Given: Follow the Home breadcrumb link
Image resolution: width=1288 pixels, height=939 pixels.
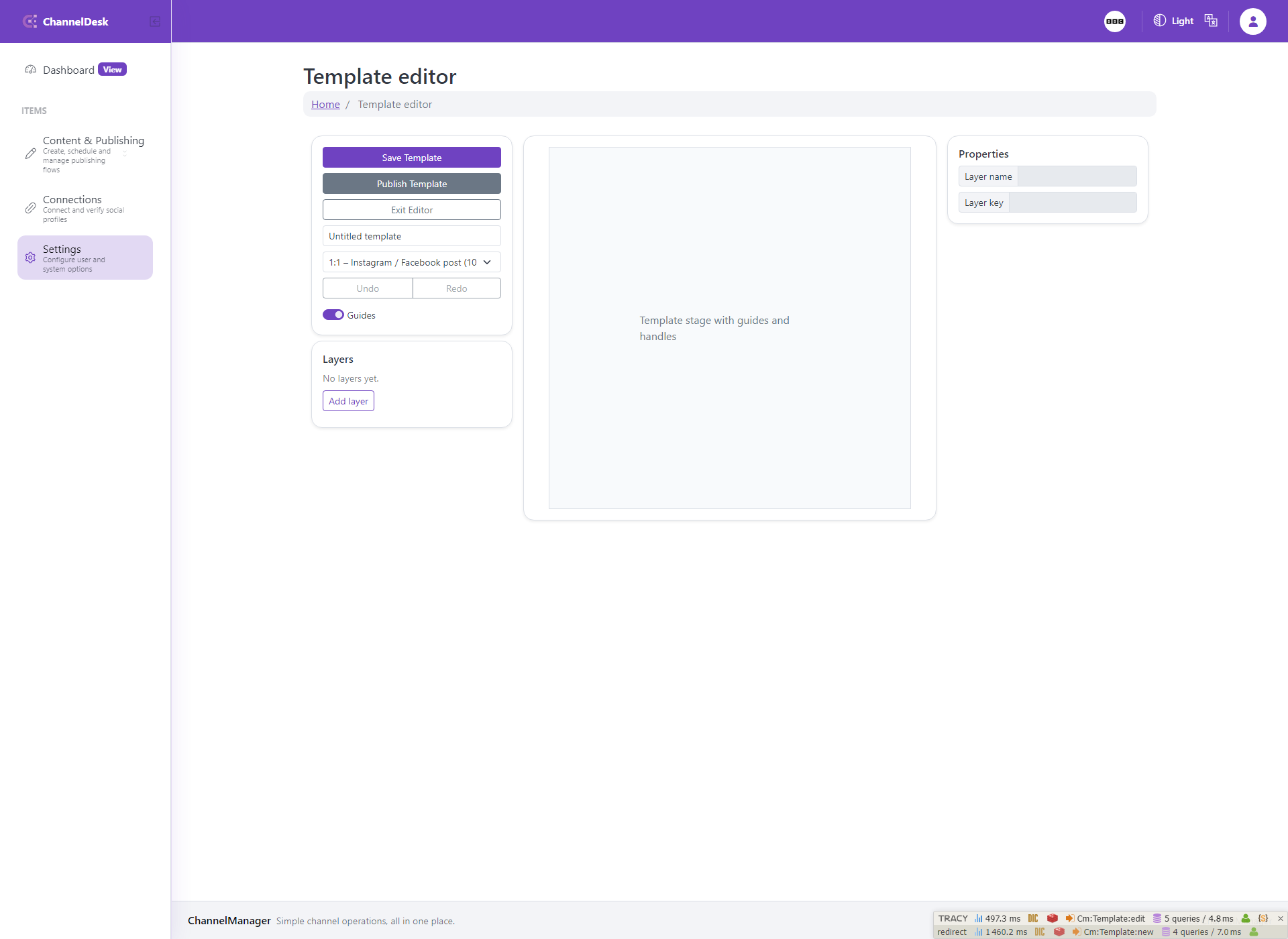Looking at the screenshot, I should pyautogui.click(x=325, y=104).
